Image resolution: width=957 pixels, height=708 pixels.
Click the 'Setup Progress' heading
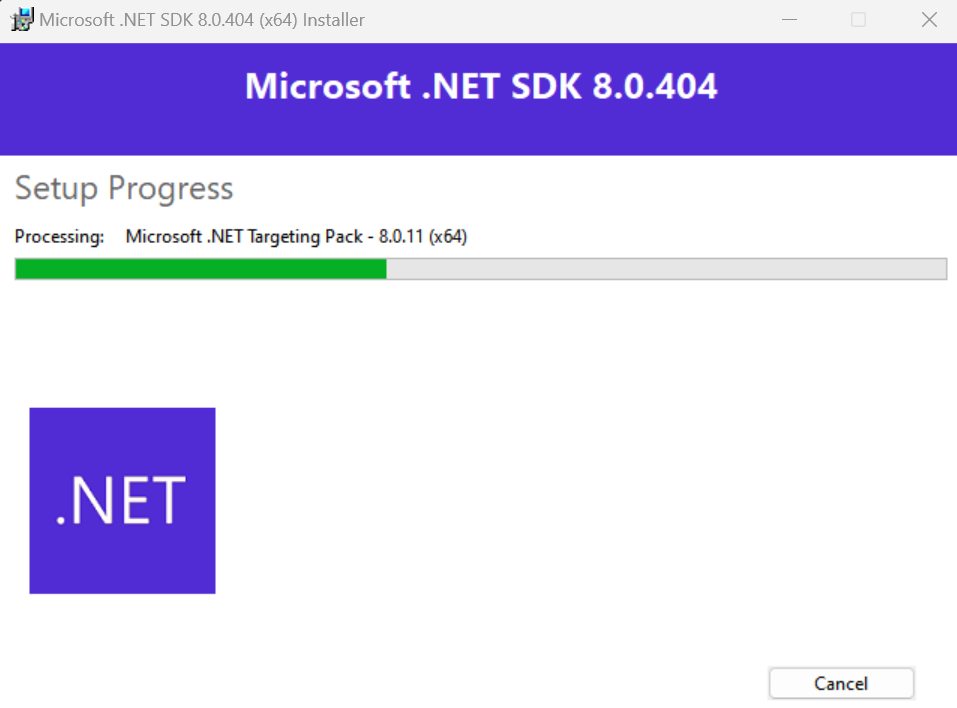click(124, 189)
